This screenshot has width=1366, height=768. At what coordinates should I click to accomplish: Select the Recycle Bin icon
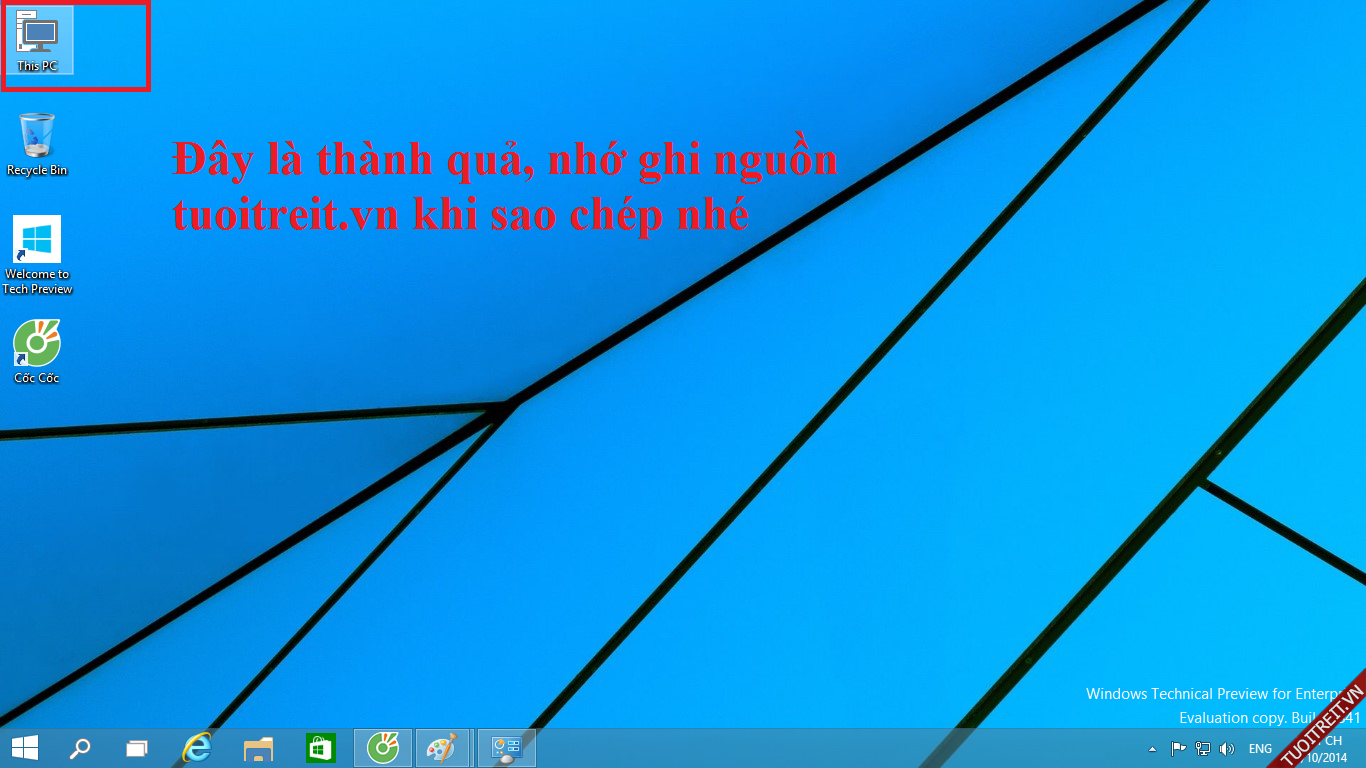(x=37, y=142)
